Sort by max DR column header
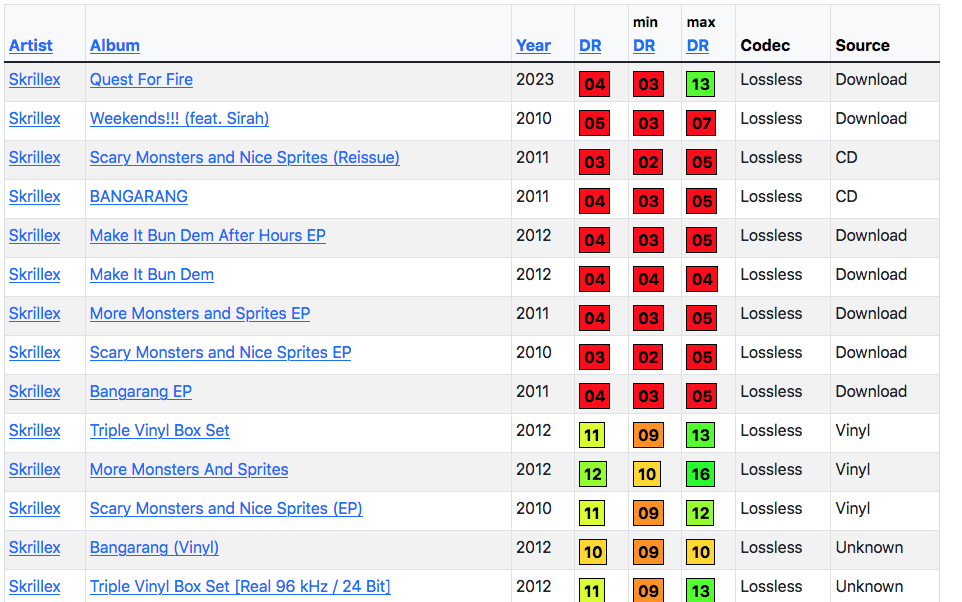 [x=698, y=45]
